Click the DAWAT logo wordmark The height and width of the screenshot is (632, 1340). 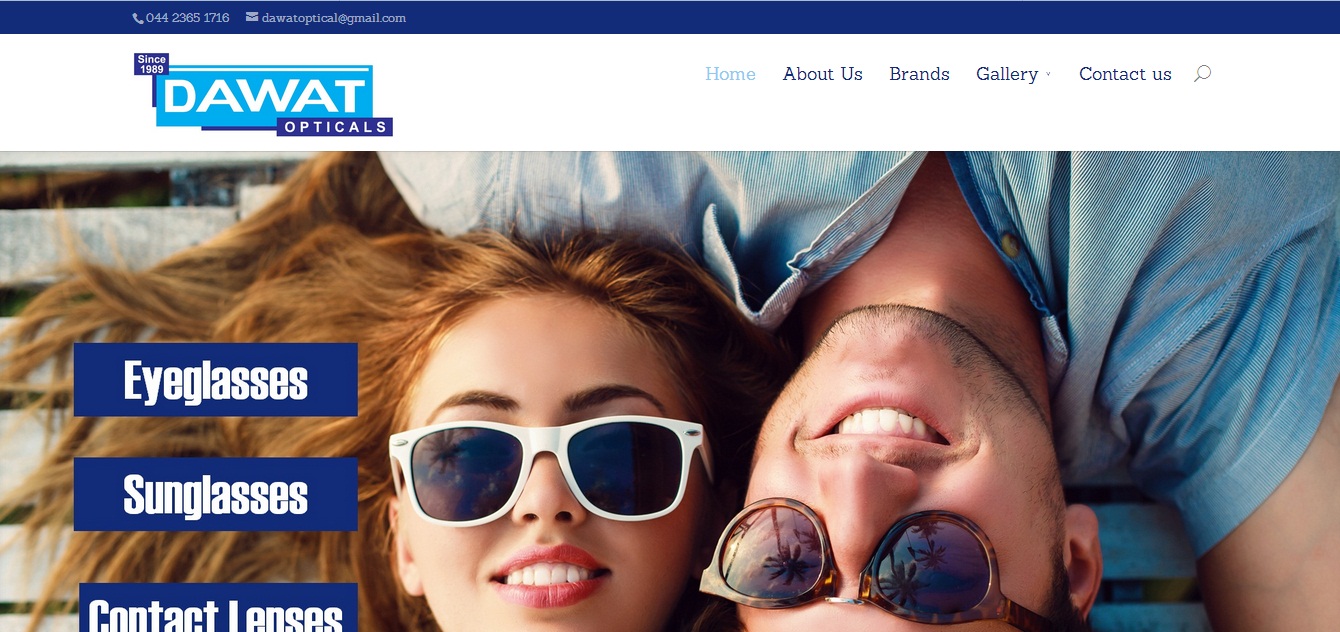tap(264, 96)
